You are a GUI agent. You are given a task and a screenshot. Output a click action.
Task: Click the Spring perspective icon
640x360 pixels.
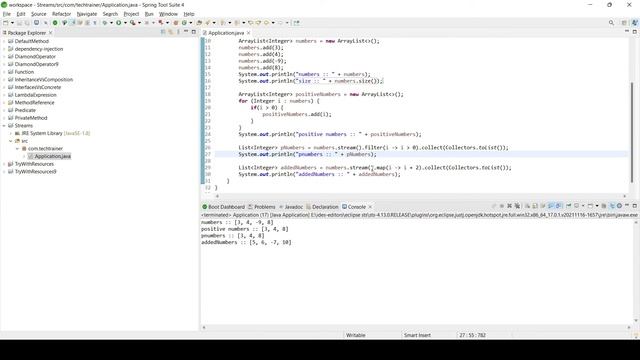click(x=635, y=23)
